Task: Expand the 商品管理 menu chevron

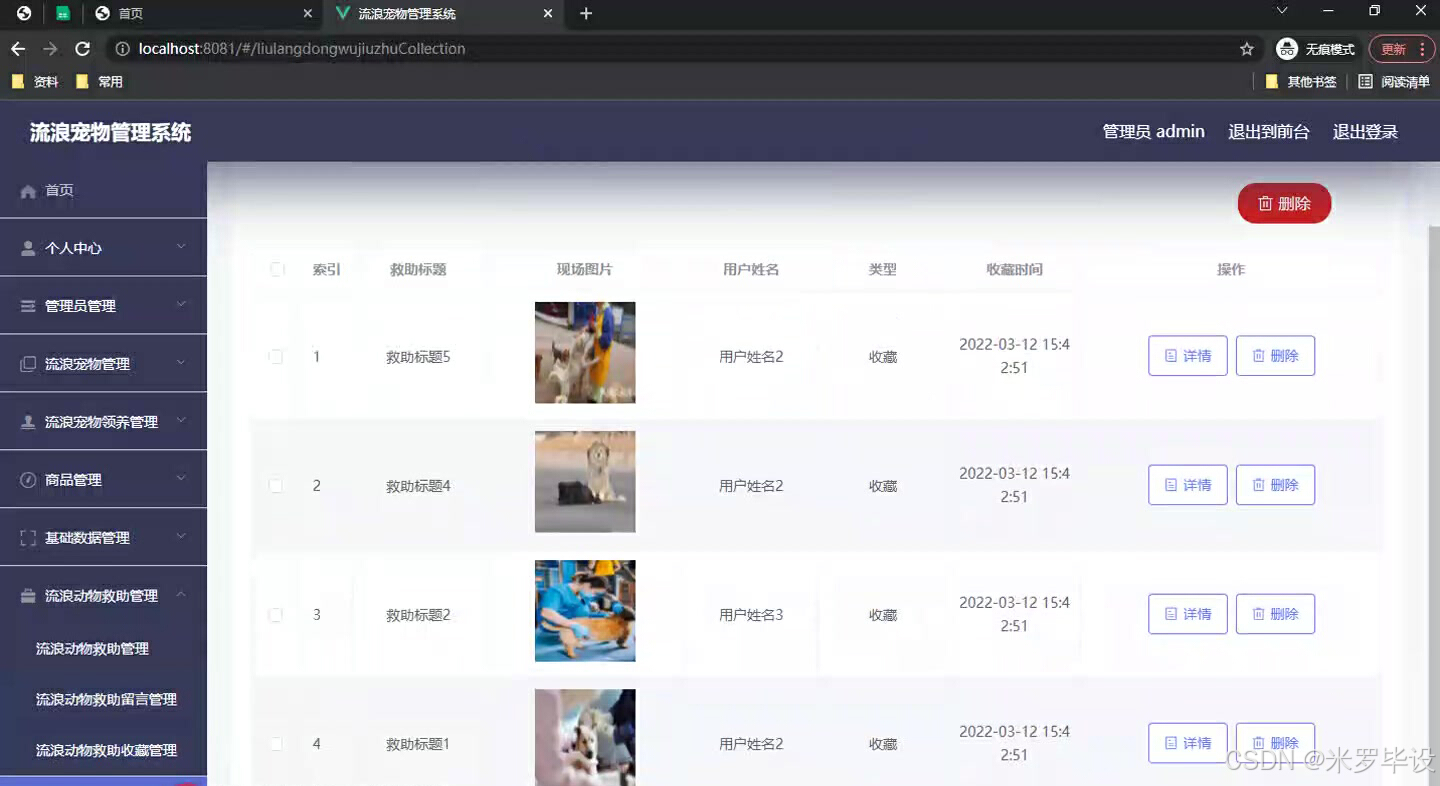Action: [x=181, y=479]
